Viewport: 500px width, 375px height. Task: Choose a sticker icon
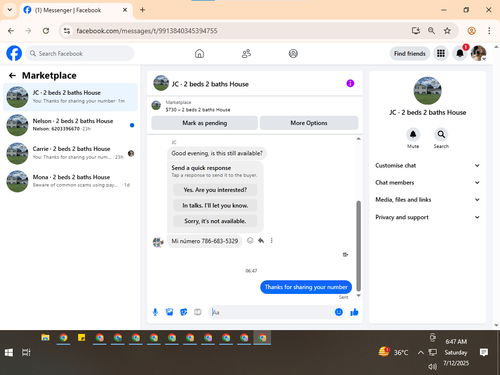pos(184,312)
